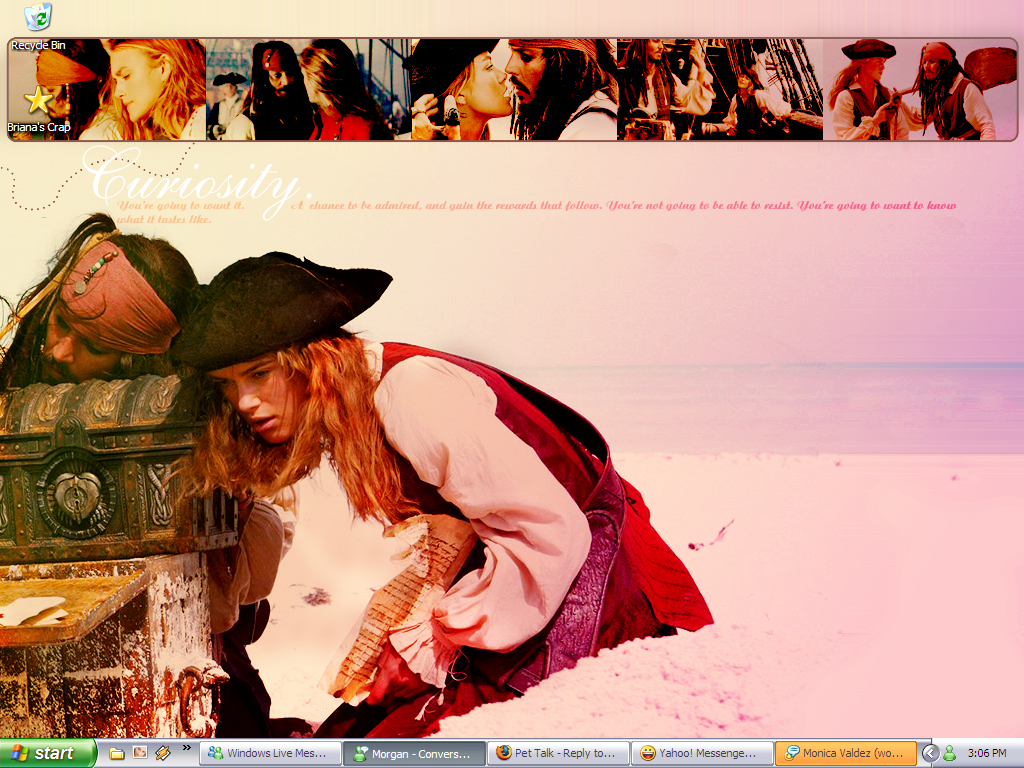This screenshot has height=768, width=1024.
Task: Click the photo quick launch icon
Action: [x=140, y=752]
